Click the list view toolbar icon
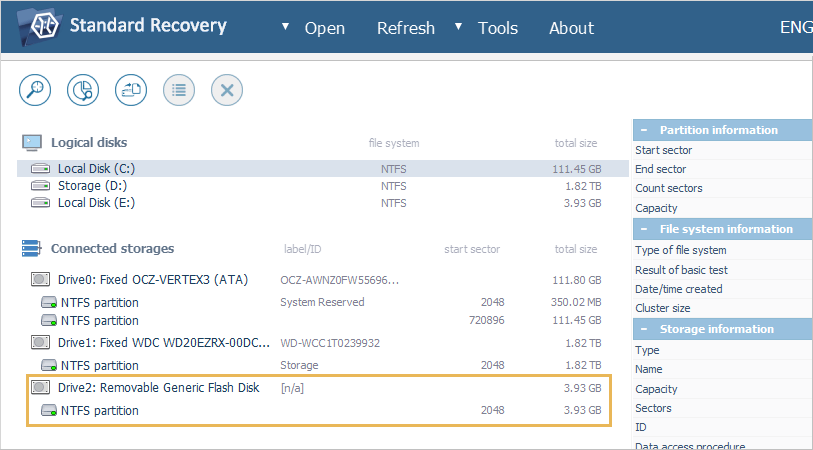The width and height of the screenshot is (813, 450). coord(179,90)
